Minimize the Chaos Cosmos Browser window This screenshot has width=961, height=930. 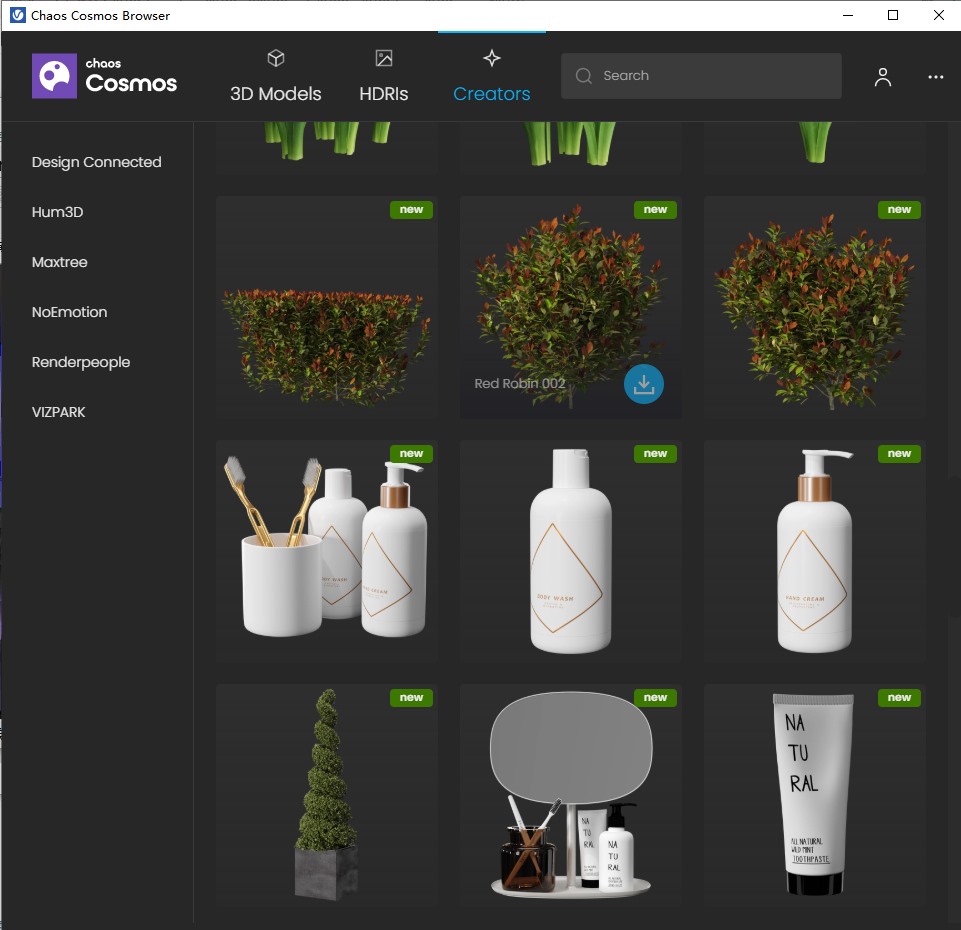[848, 15]
